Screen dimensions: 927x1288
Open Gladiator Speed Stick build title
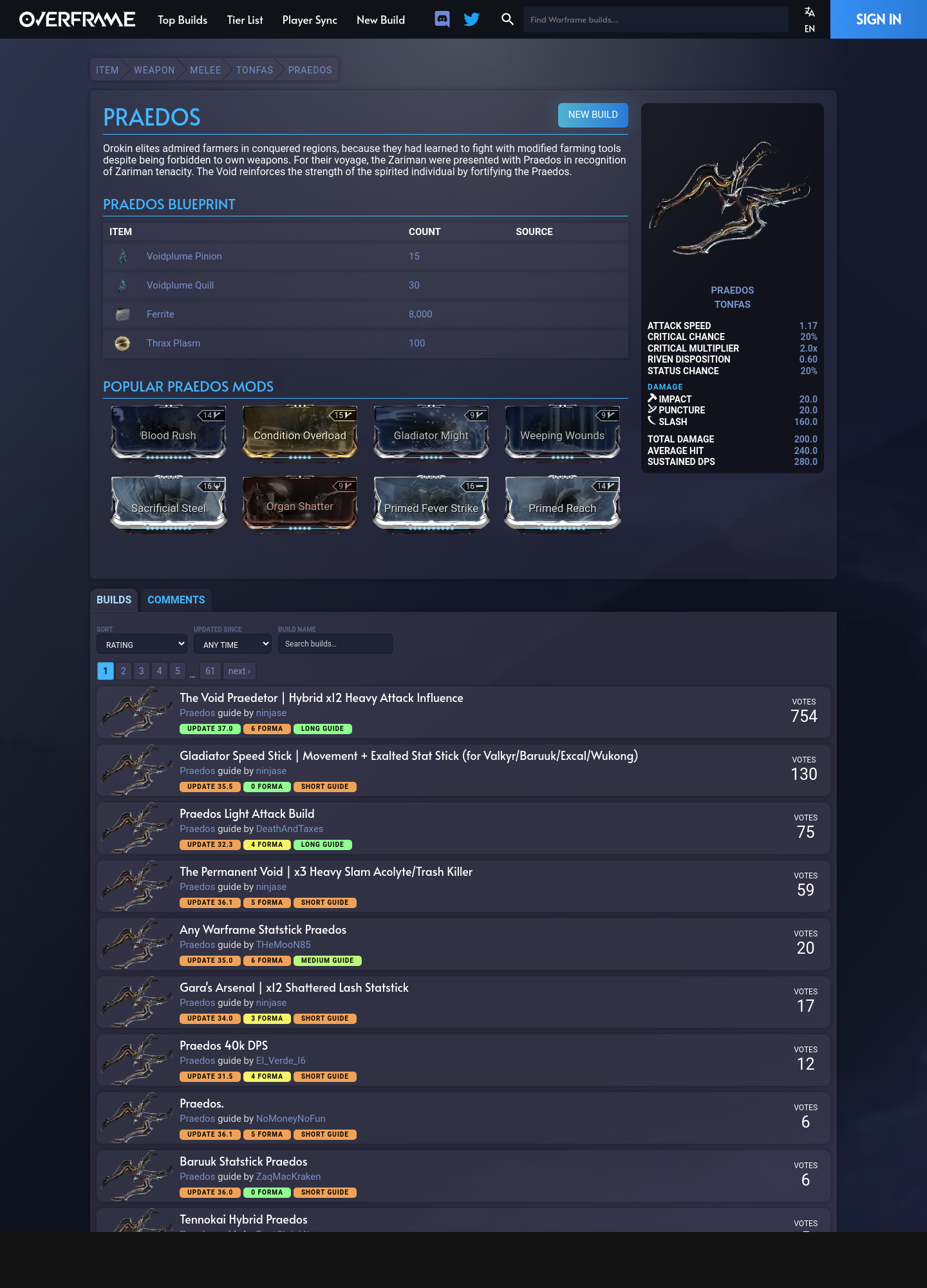coord(409,756)
